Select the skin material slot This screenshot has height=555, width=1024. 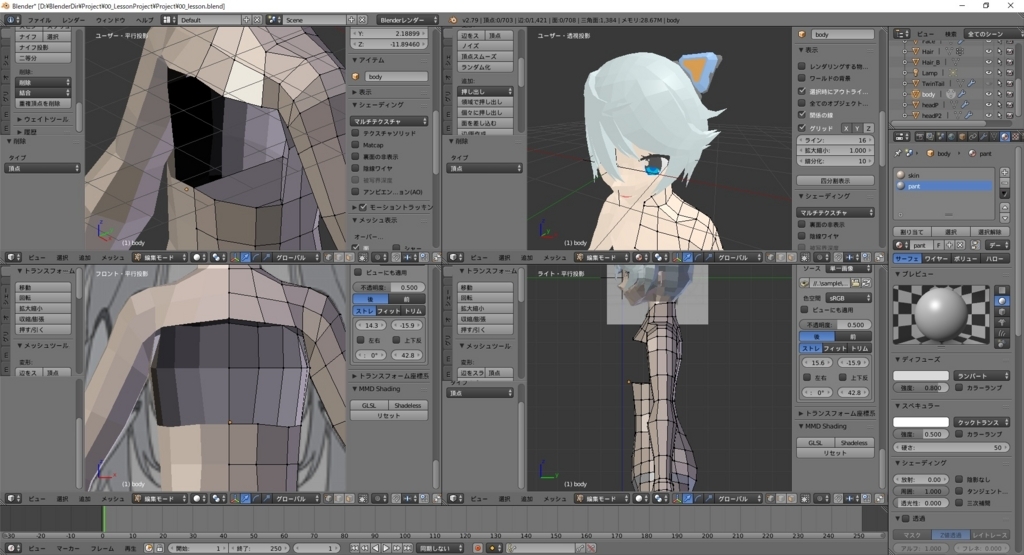click(944, 175)
